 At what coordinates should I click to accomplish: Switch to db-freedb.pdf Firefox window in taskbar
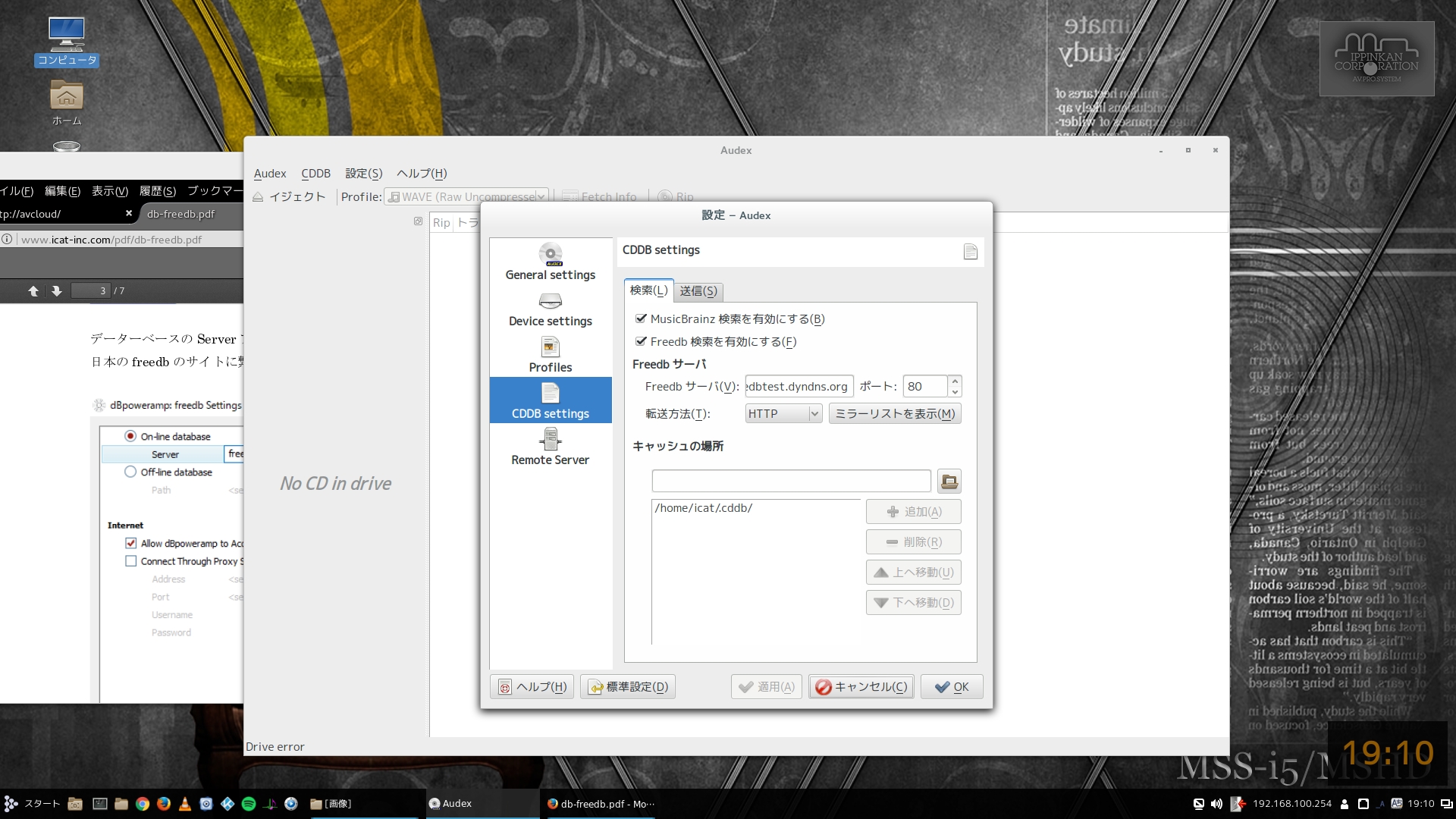(601, 804)
